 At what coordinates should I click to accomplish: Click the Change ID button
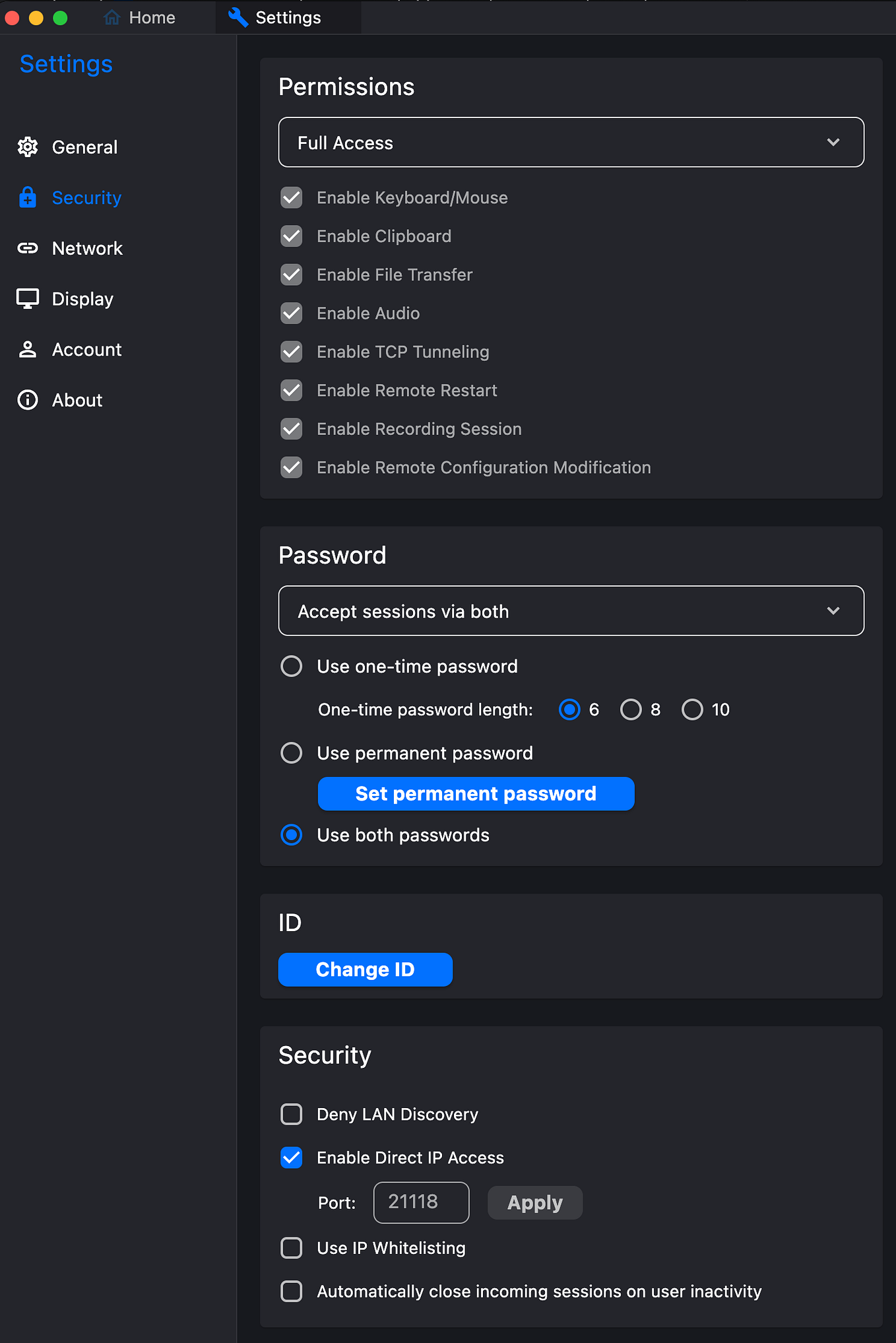(x=366, y=969)
